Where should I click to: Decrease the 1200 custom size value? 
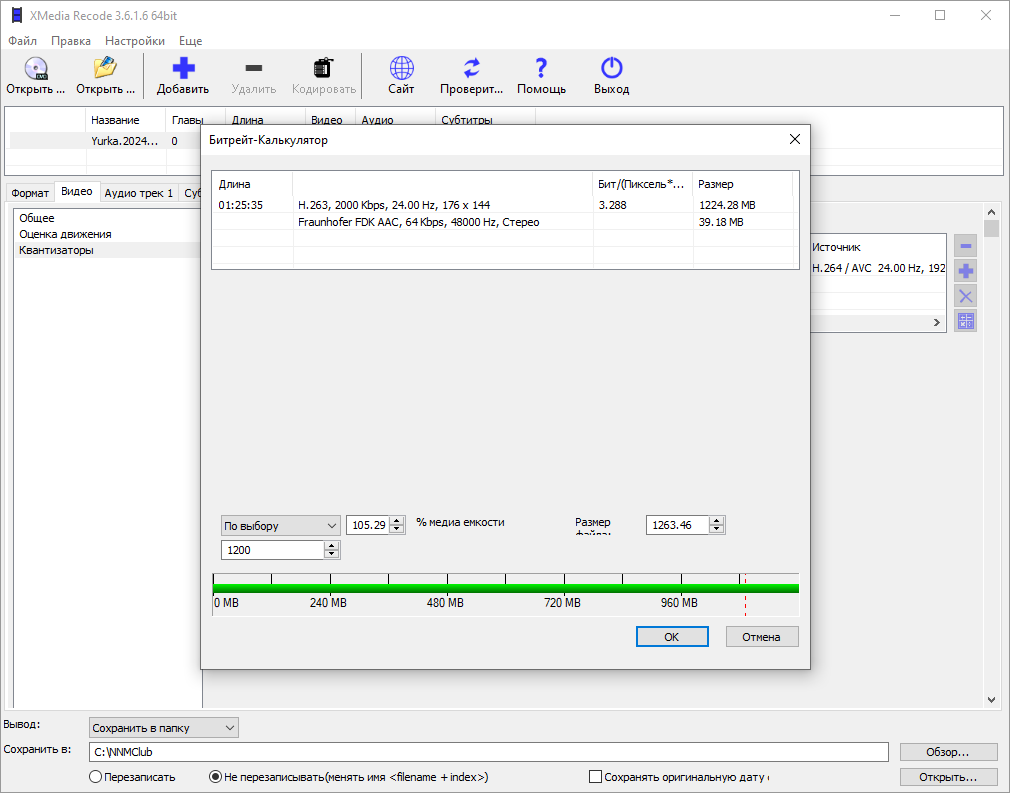331,554
